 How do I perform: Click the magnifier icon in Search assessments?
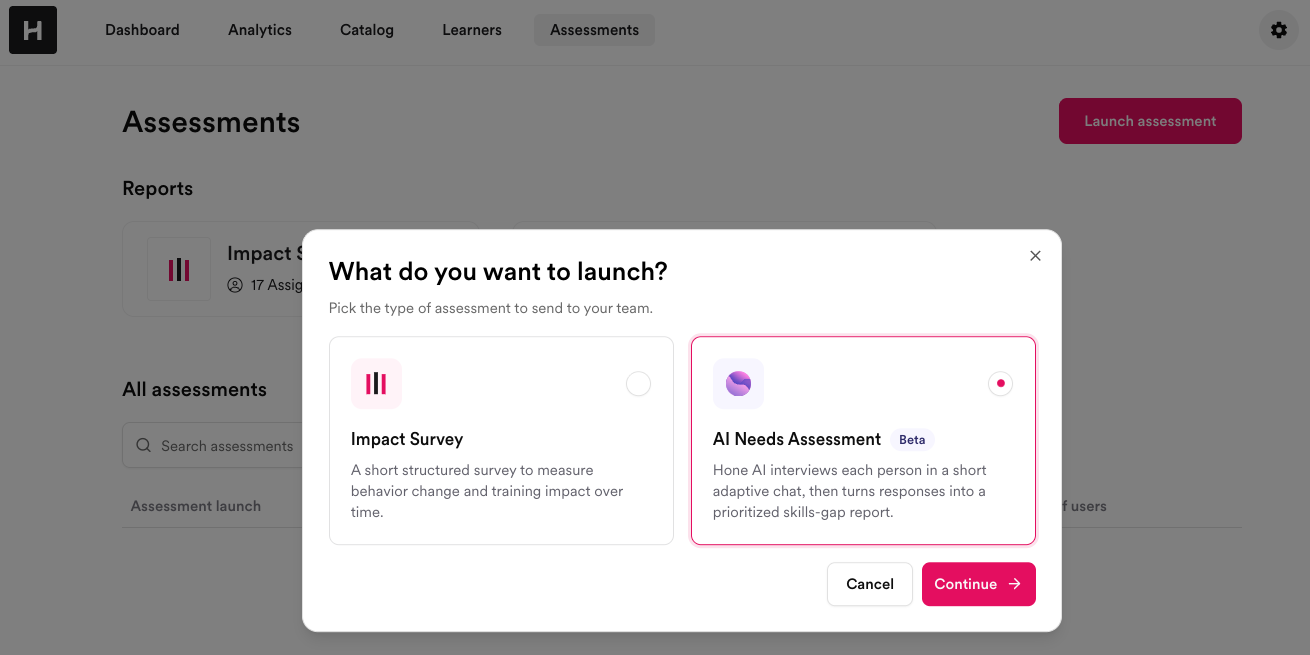pos(144,446)
